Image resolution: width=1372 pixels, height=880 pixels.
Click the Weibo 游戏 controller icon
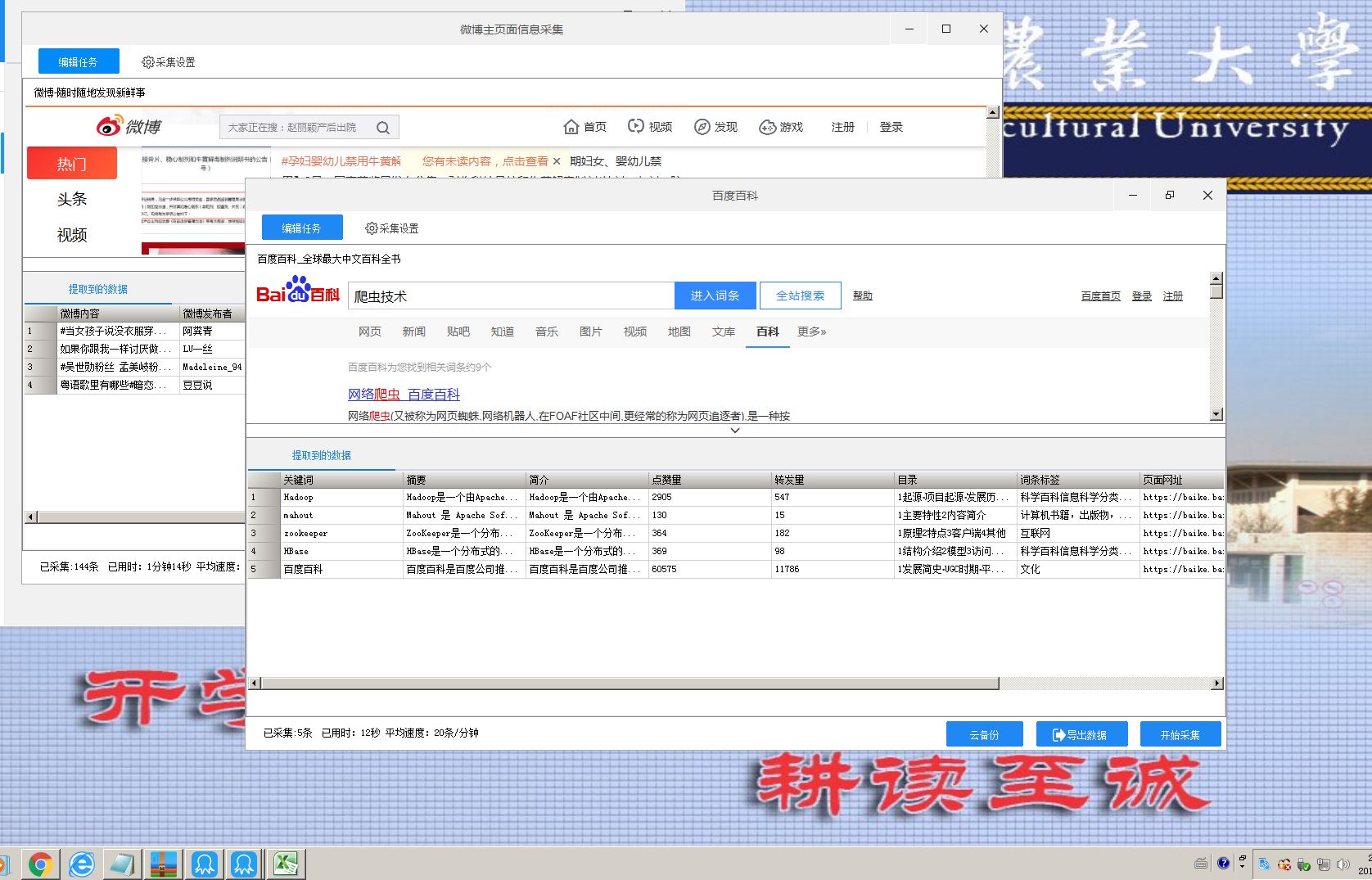click(767, 127)
